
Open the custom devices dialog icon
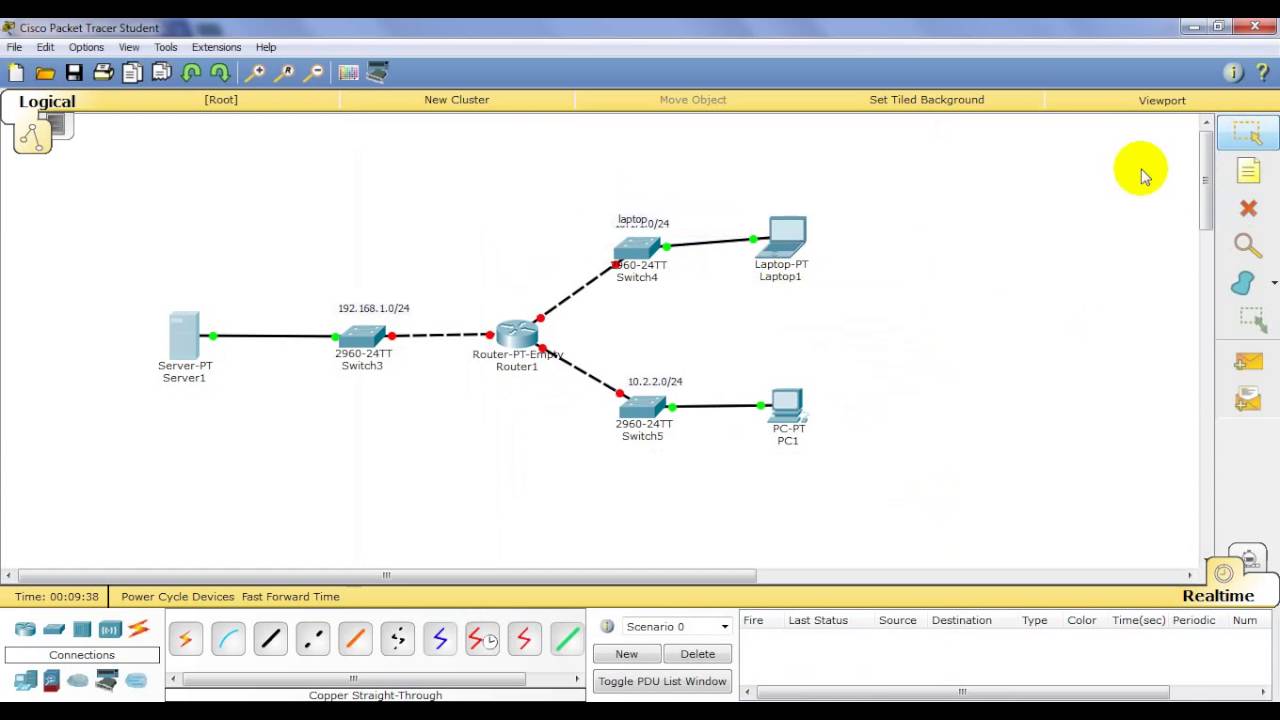[377, 72]
